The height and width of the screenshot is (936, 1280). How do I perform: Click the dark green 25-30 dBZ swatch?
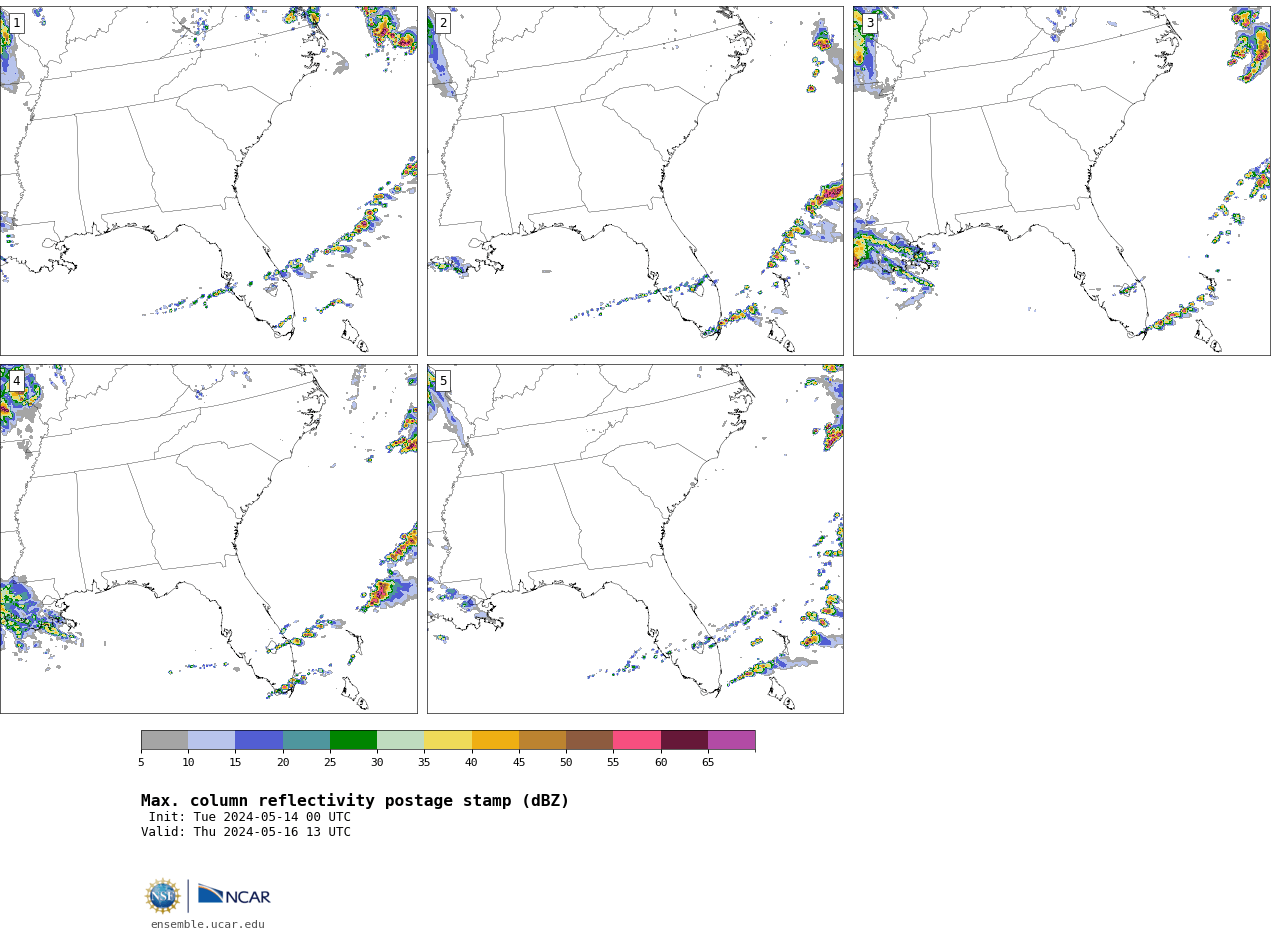[353, 740]
